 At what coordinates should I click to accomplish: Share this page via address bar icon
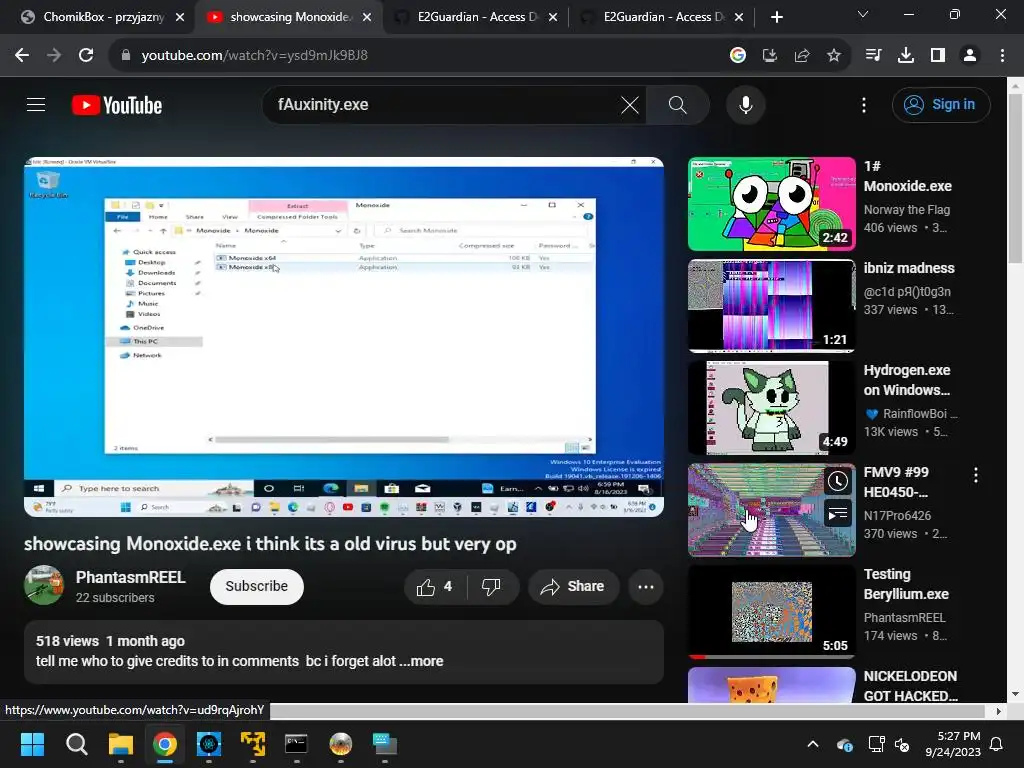click(802, 56)
